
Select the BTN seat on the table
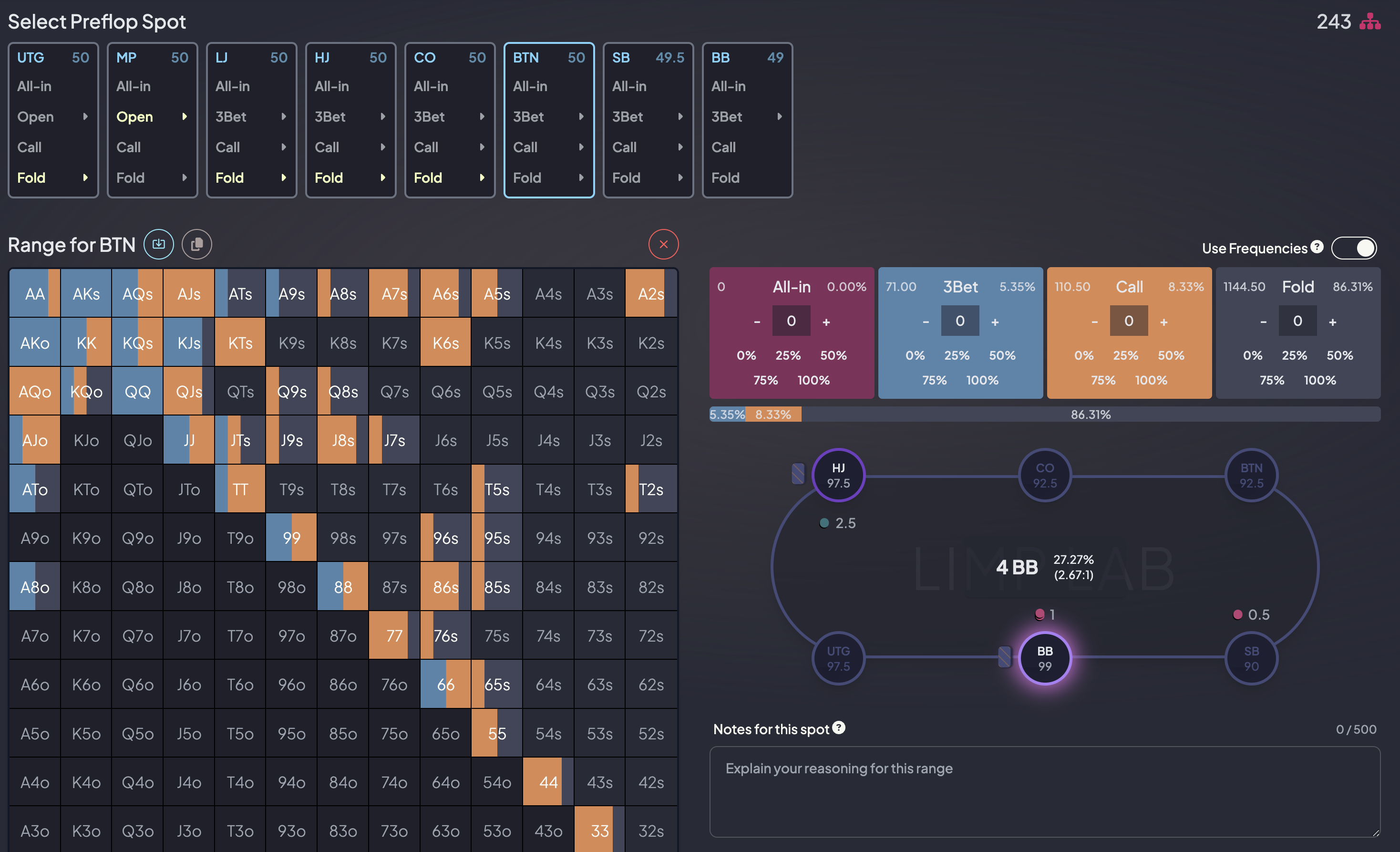(1251, 475)
